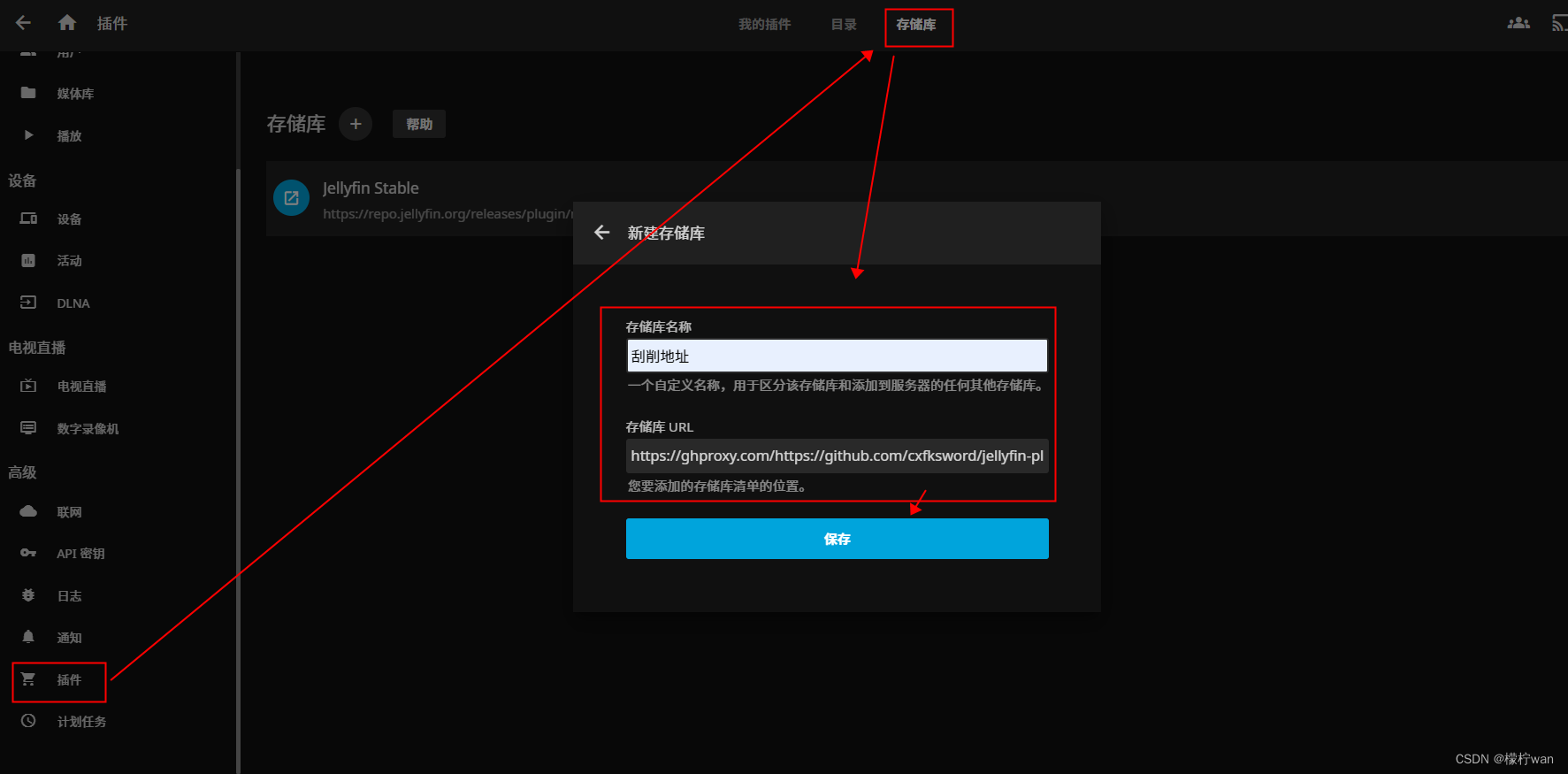Switch to 我的插件 tab
The width and height of the screenshot is (1568, 774).
pos(765,25)
